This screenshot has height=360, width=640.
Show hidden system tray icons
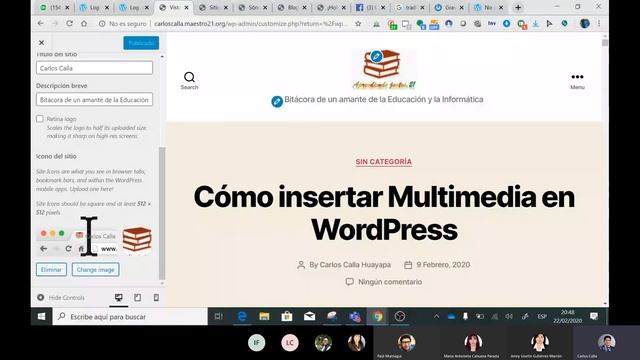click(436, 316)
